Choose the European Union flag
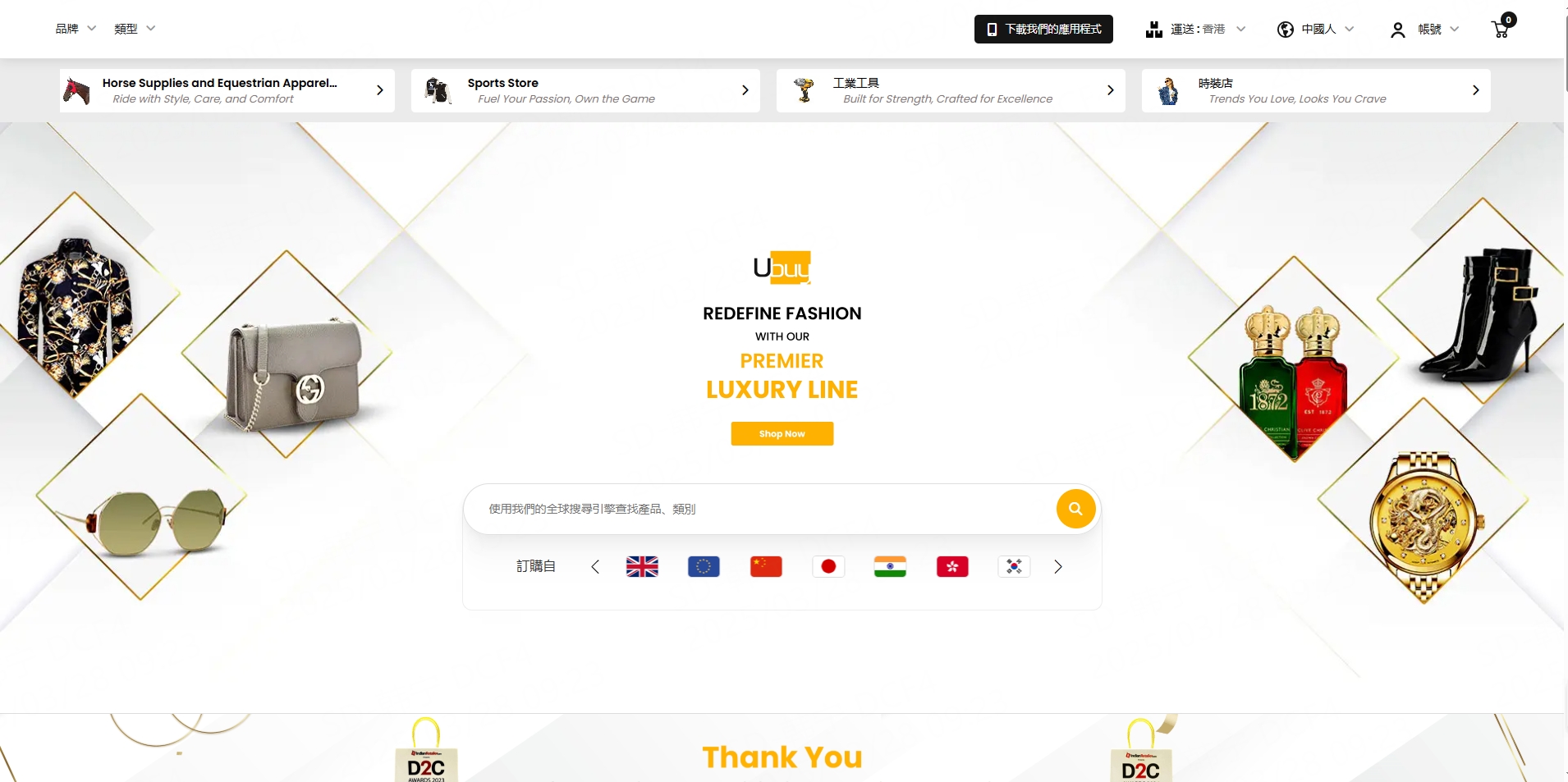Viewport: 1568px width, 782px height. [x=704, y=566]
